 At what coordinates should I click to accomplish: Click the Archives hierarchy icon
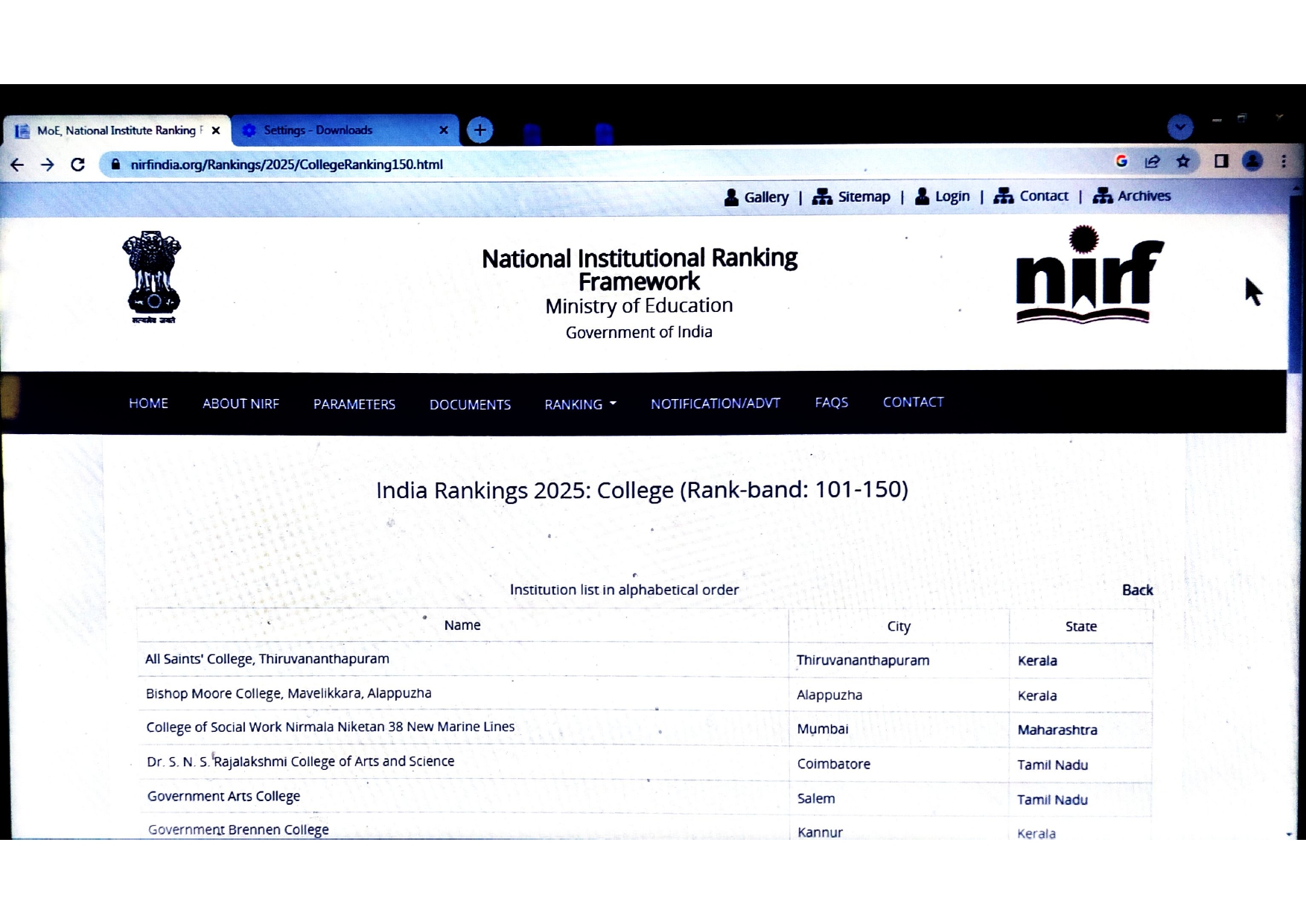pos(1103,196)
